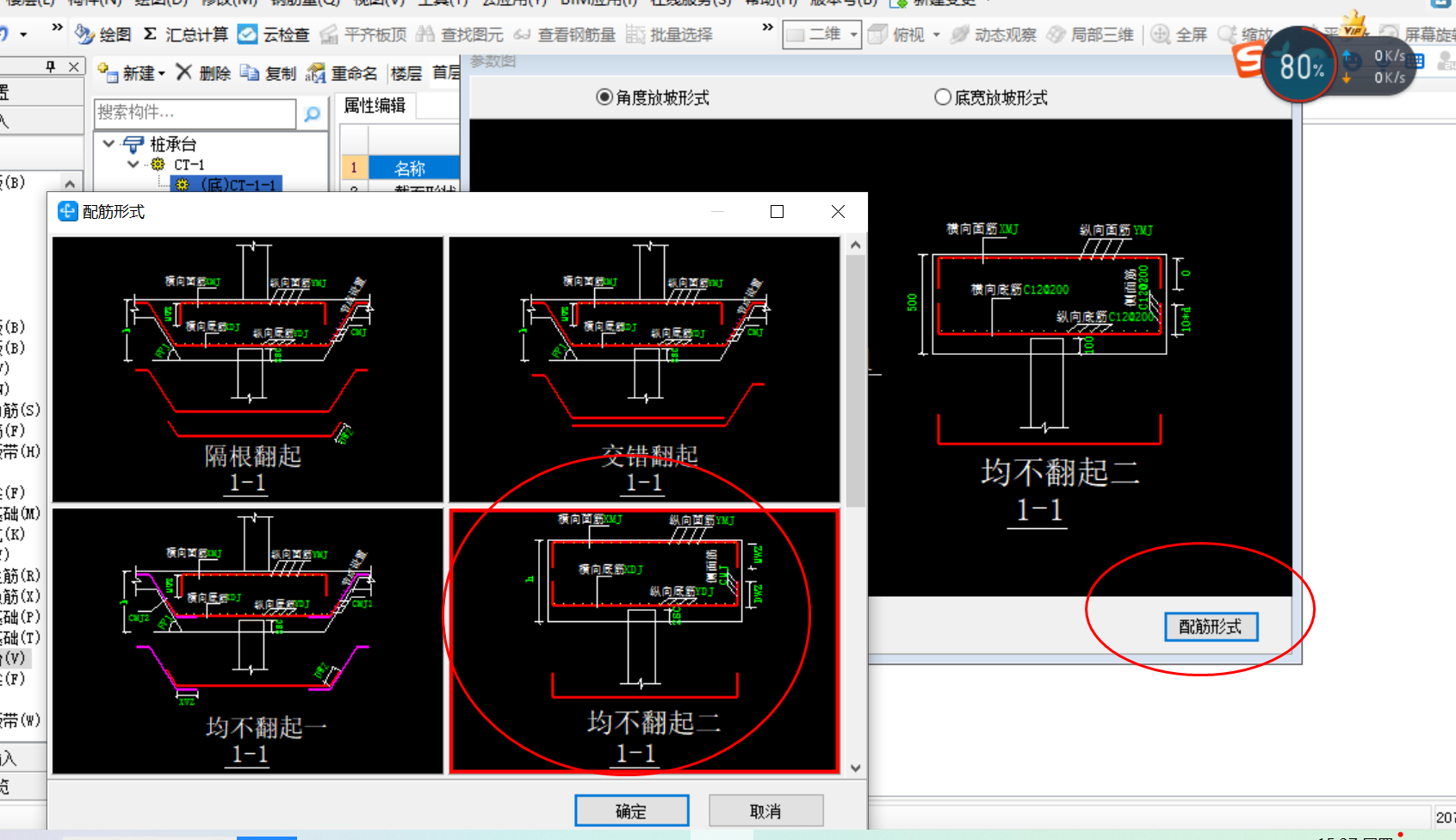Choose the 均不翻起二 reinforcement thumbnail
Screen dimensions: 1456x840
pos(644,640)
